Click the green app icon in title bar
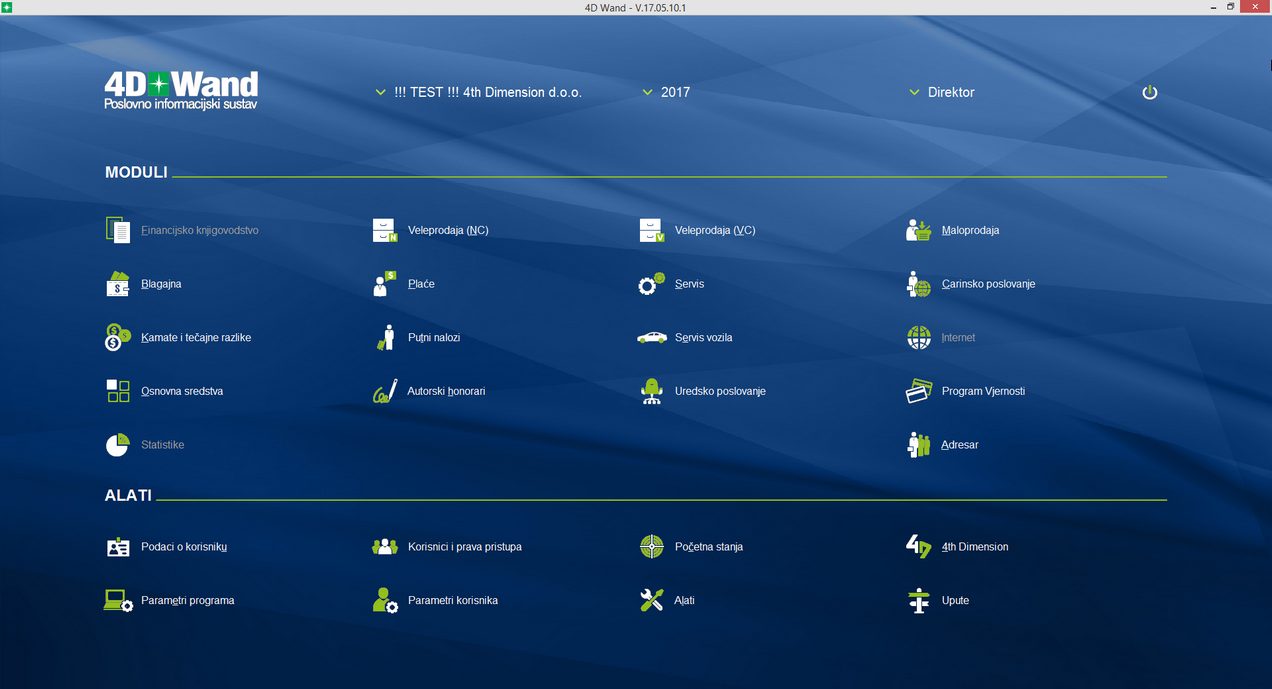Screen dimensions: 1272x689 click(7, 7)
